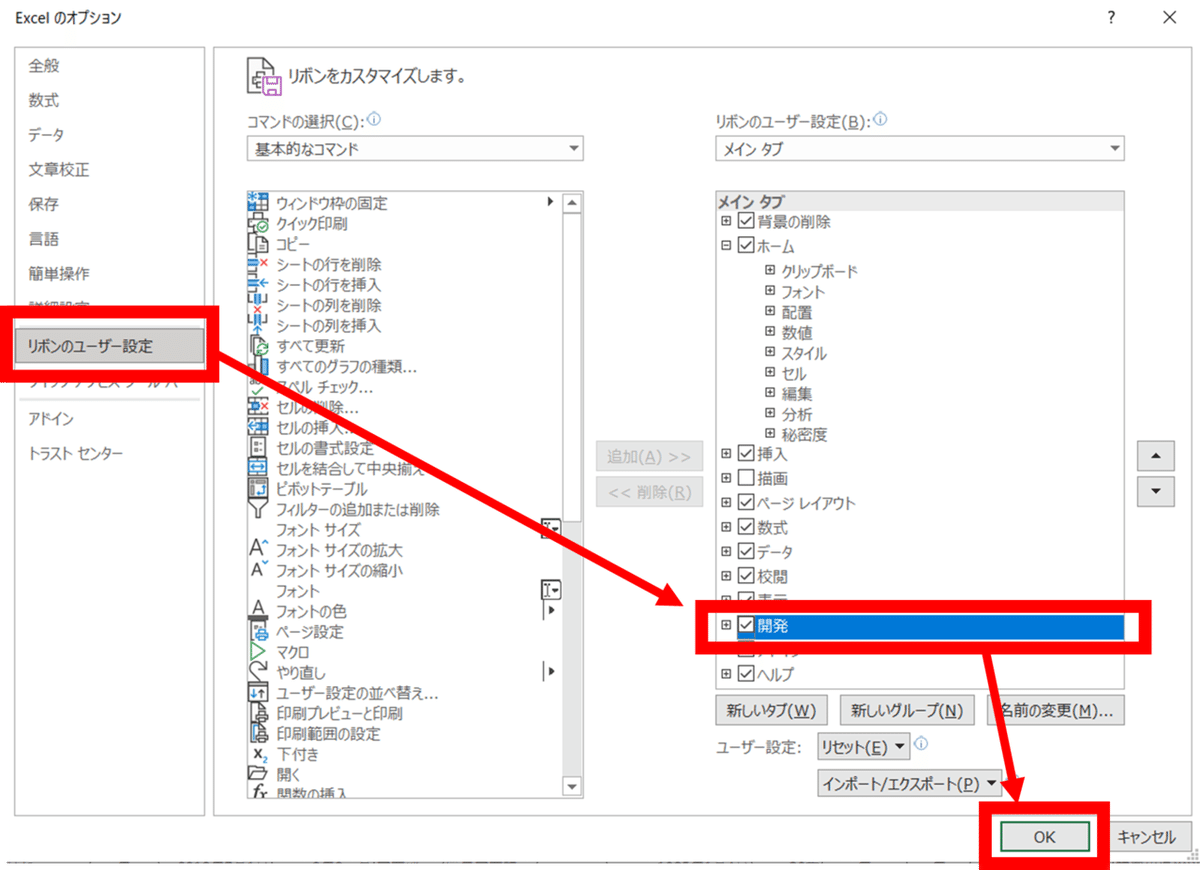This screenshot has width=1200, height=870.
Task: Uncheck the 校閲 checkbox
Action: [x=746, y=576]
